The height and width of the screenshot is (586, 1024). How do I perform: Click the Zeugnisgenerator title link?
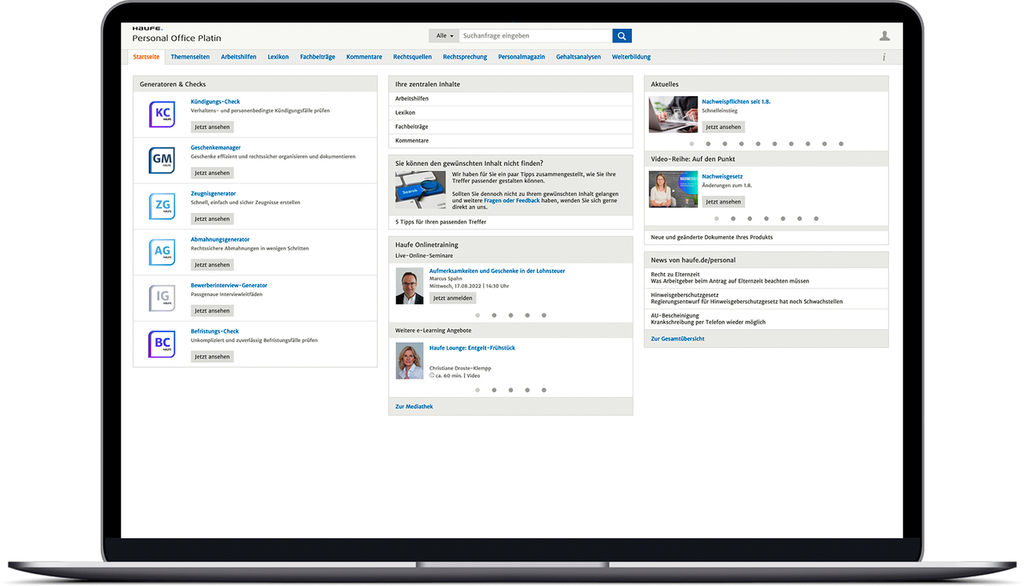pos(213,193)
